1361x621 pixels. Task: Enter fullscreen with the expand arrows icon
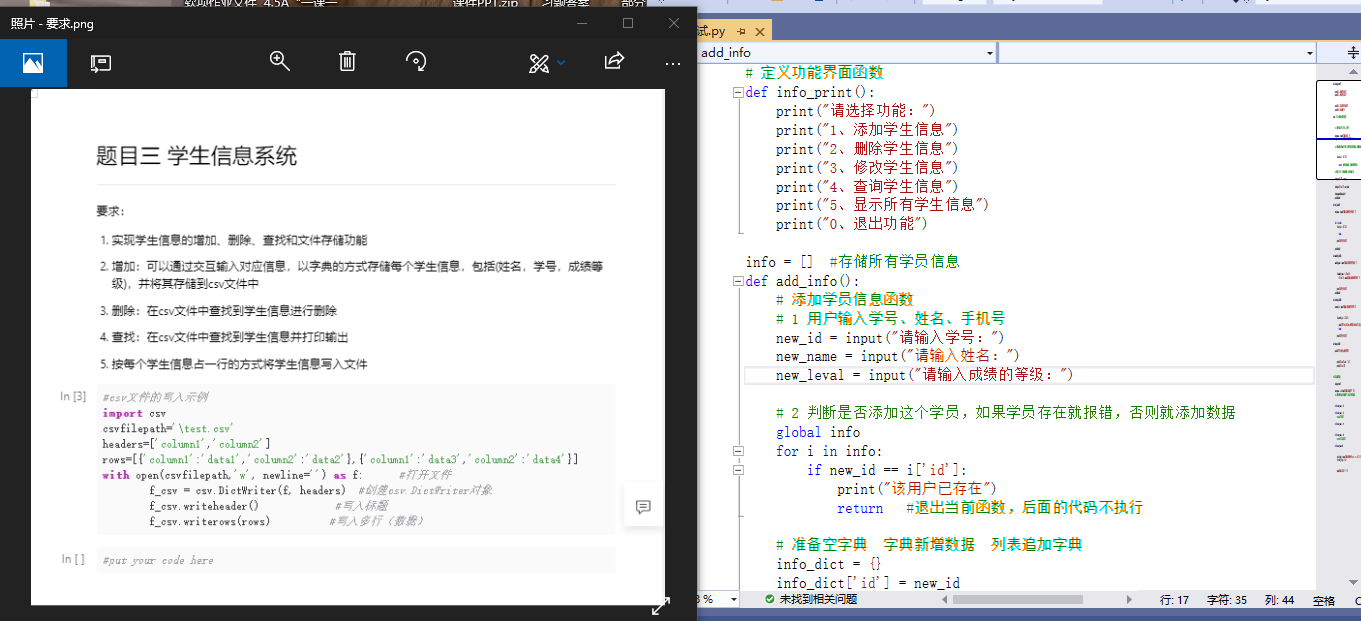pyautogui.click(x=660, y=607)
